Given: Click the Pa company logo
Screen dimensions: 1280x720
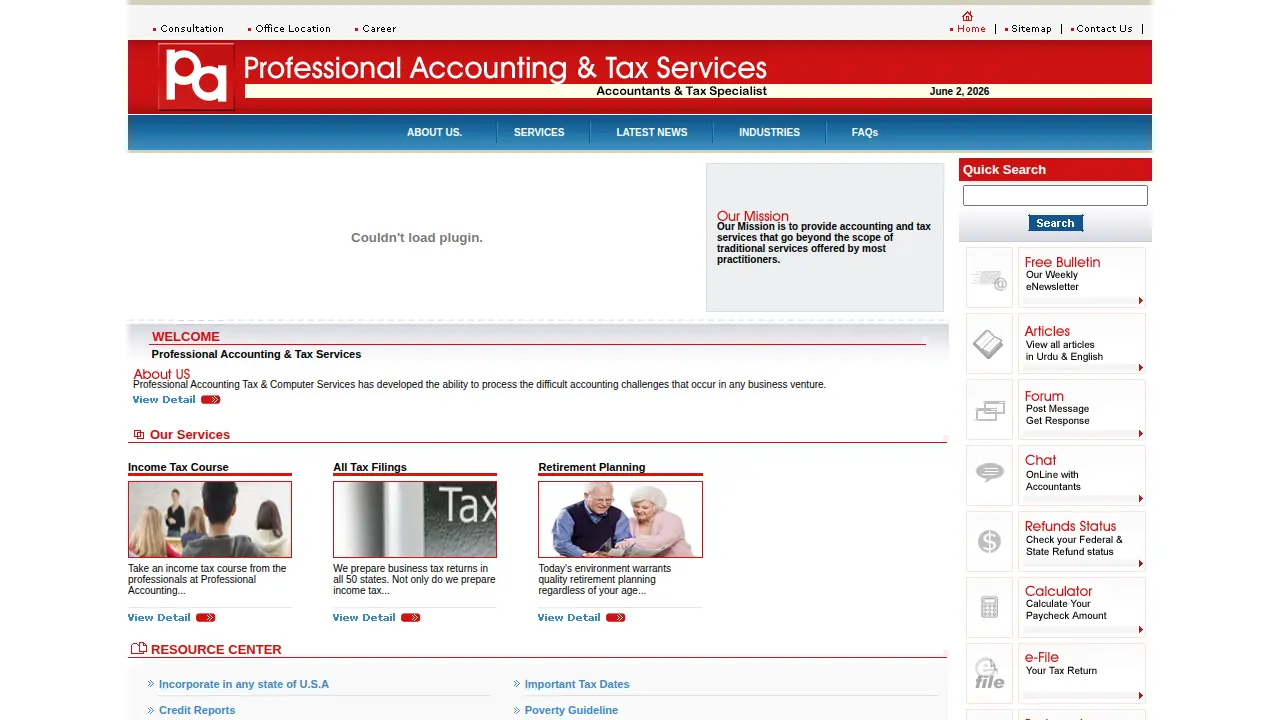Looking at the screenshot, I should 196,76.
